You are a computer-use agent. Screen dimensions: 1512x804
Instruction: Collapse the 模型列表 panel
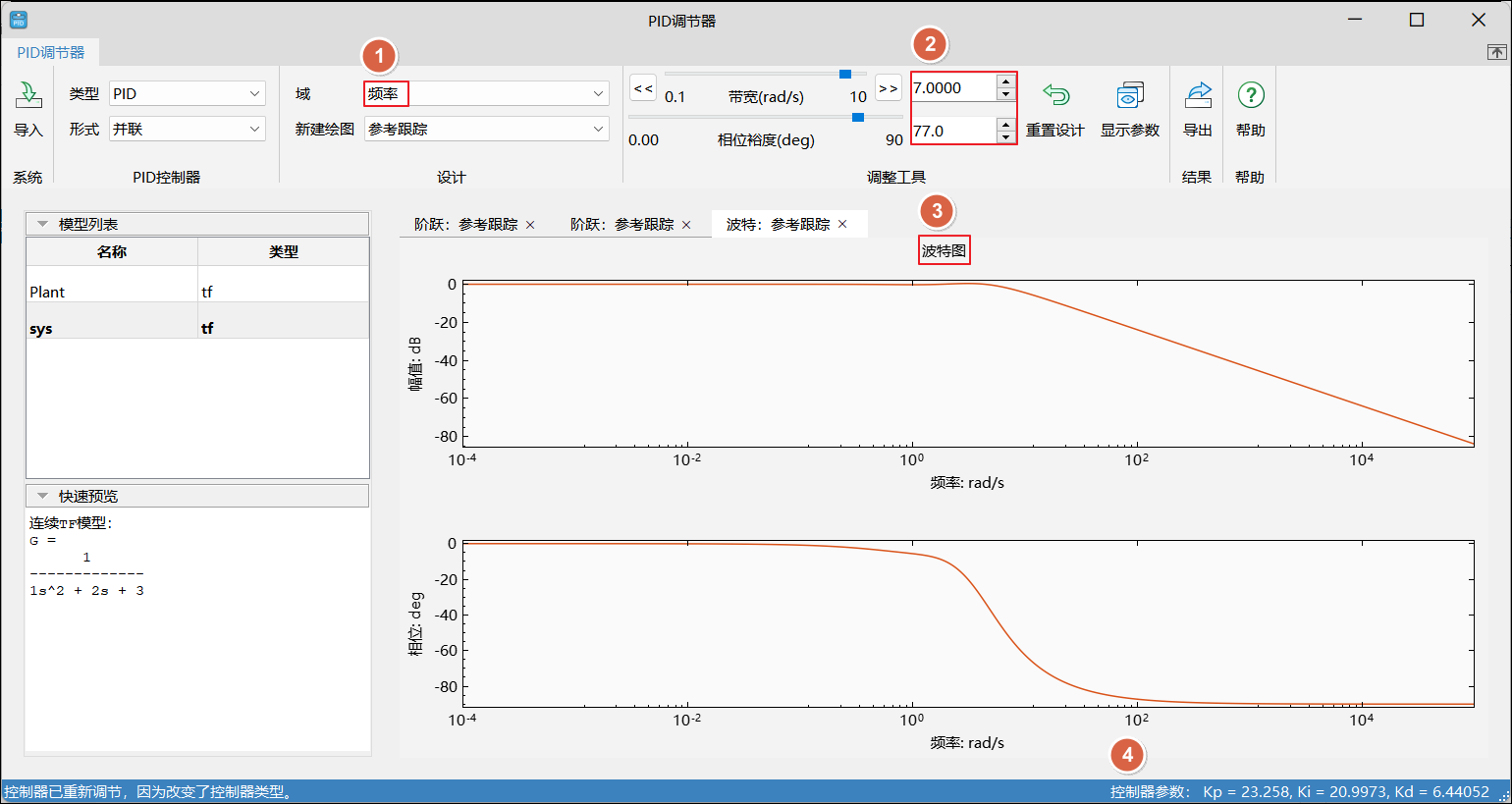coord(42,224)
